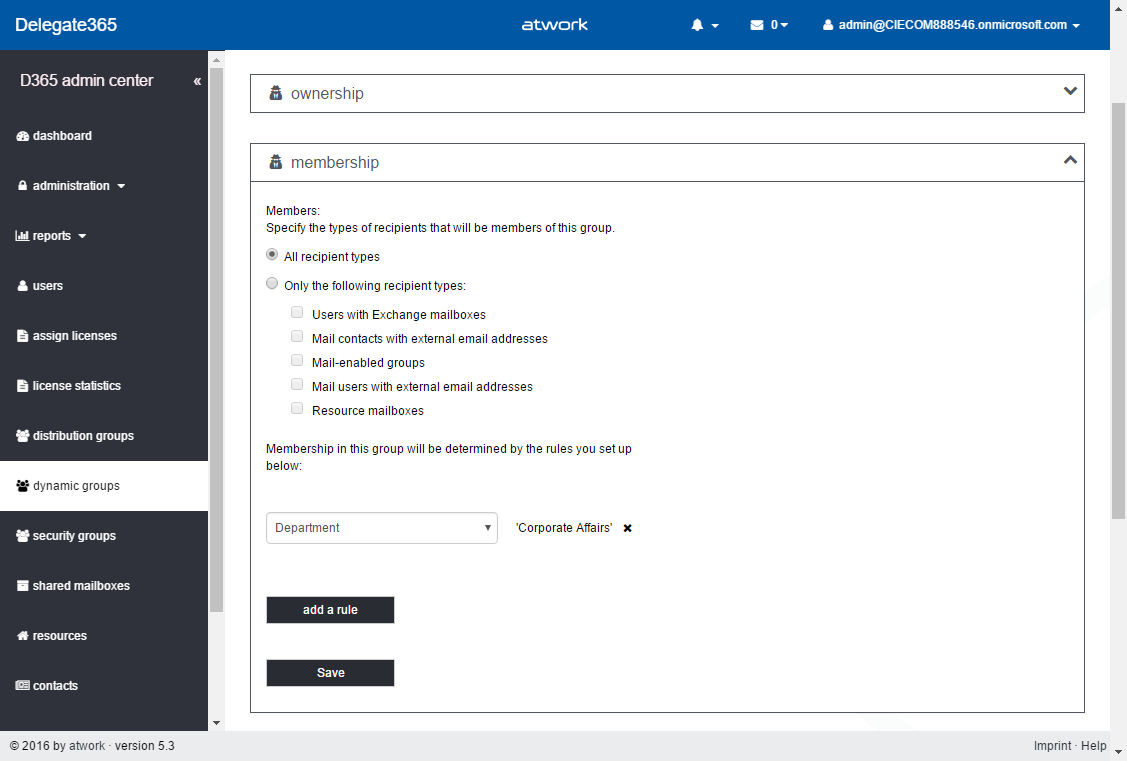Open security groups menu item
Screen dimensions: 1127x761
tap(74, 536)
